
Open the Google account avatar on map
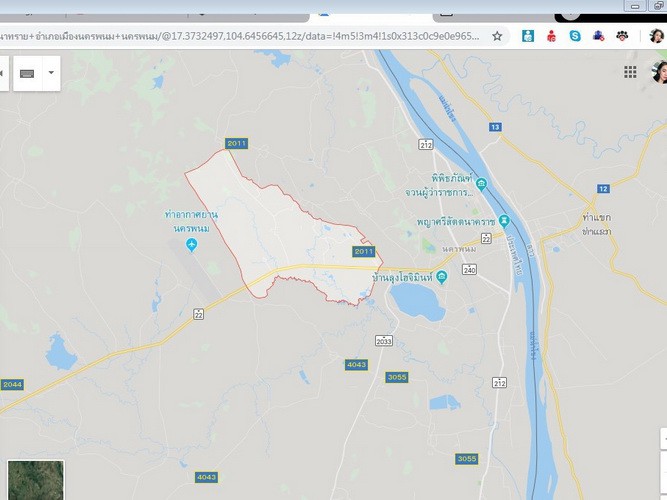coord(660,72)
